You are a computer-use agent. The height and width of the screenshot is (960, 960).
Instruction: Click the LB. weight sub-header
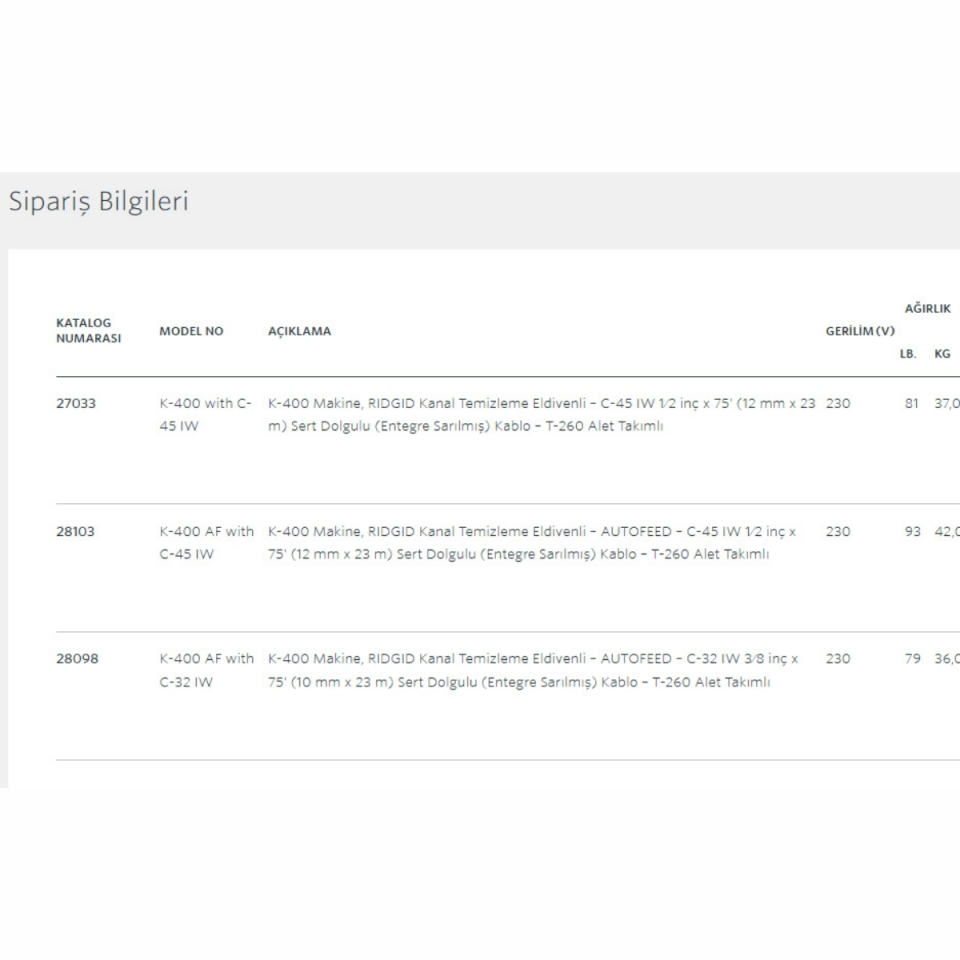coord(908,353)
